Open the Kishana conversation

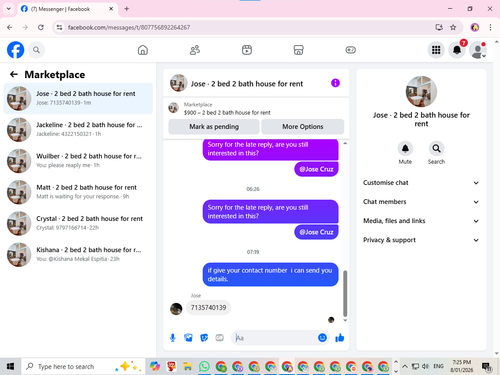click(x=78, y=254)
